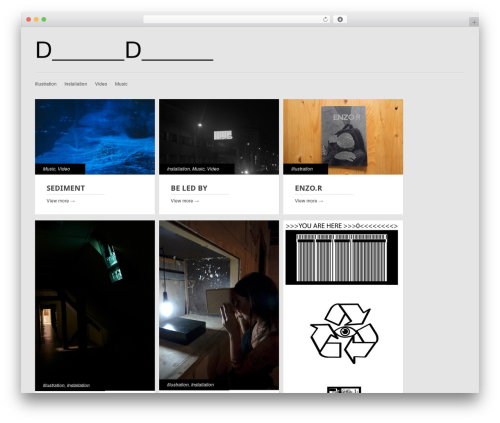
Task: Open the D___ D___ site logo
Action: point(124,51)
